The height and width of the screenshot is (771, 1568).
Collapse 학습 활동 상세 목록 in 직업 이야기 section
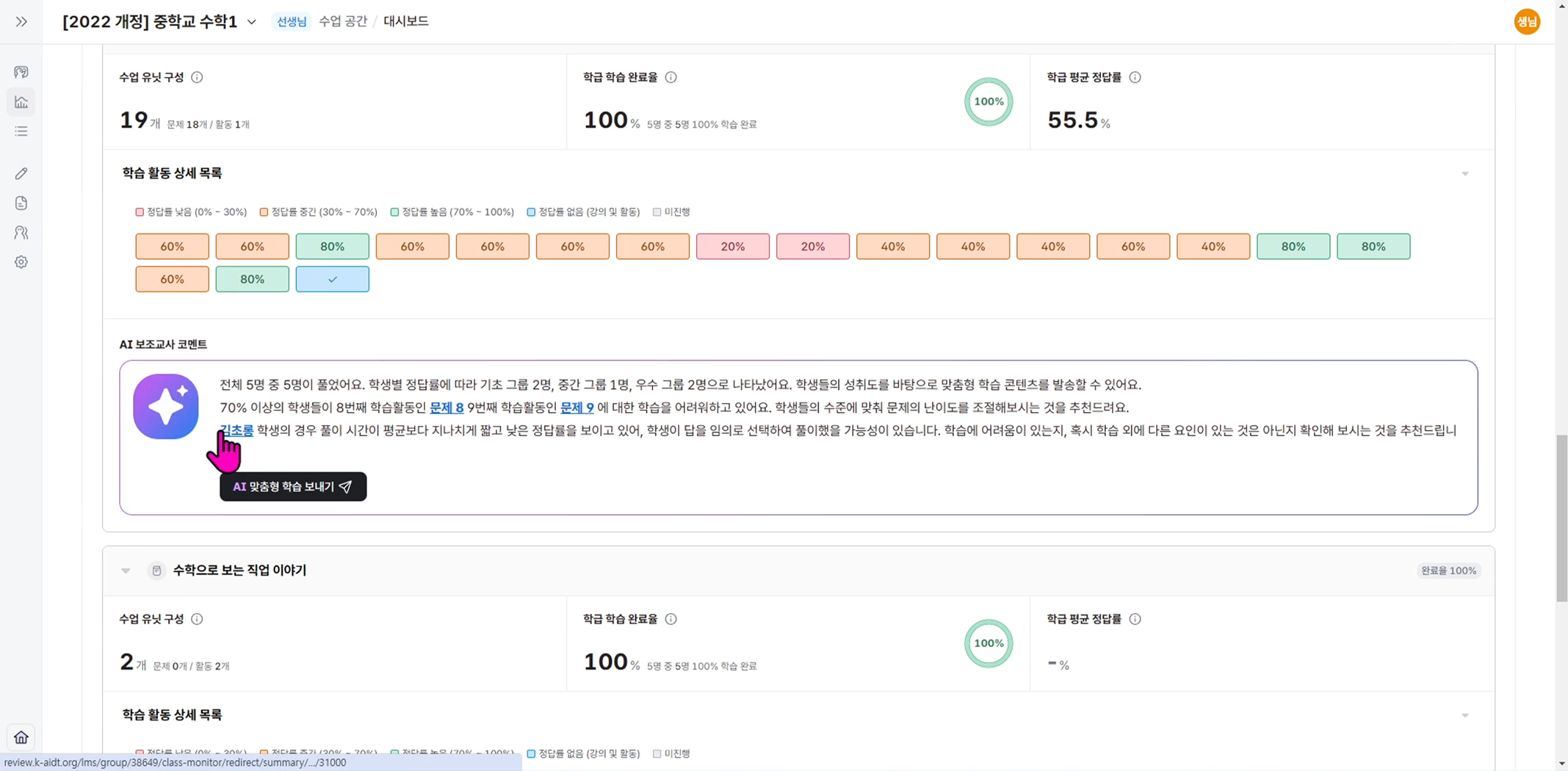tap(1465, 715)
